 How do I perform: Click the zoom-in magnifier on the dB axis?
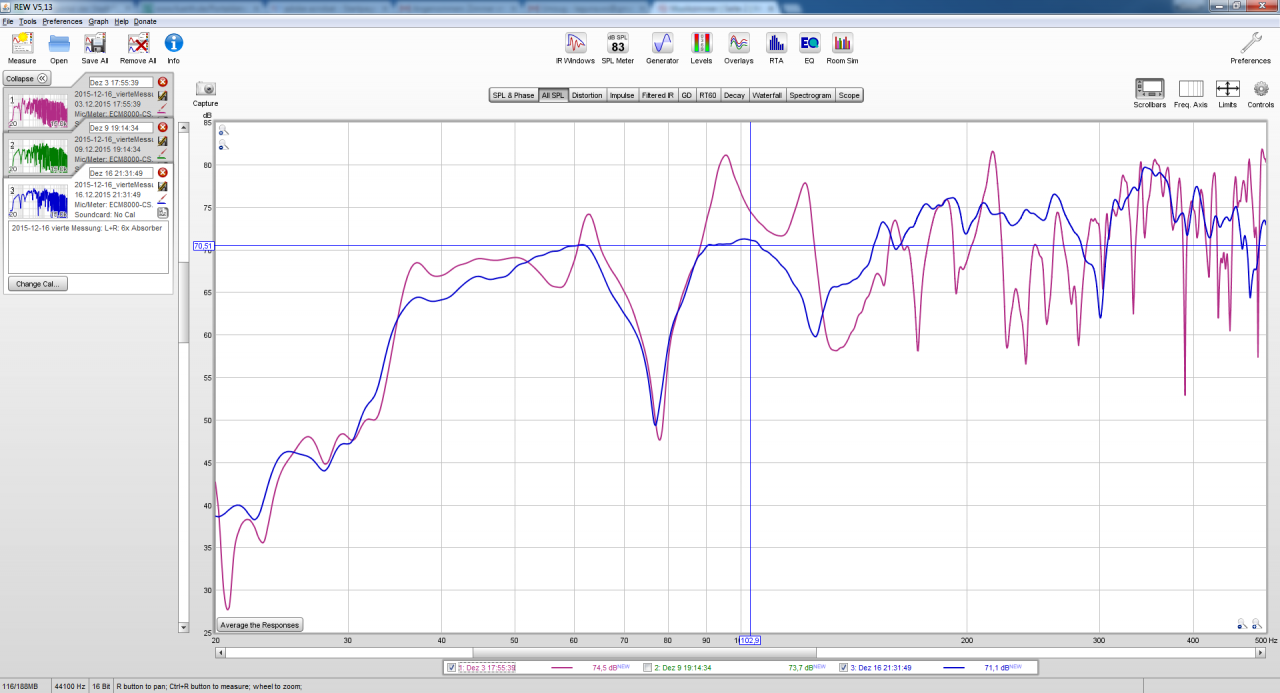click(x=224, y=130)
